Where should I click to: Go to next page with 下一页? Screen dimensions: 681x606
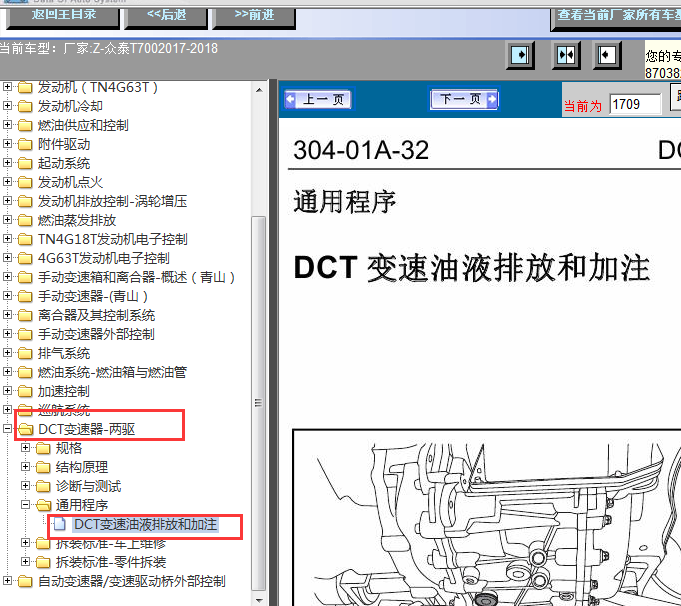(464, 99)
